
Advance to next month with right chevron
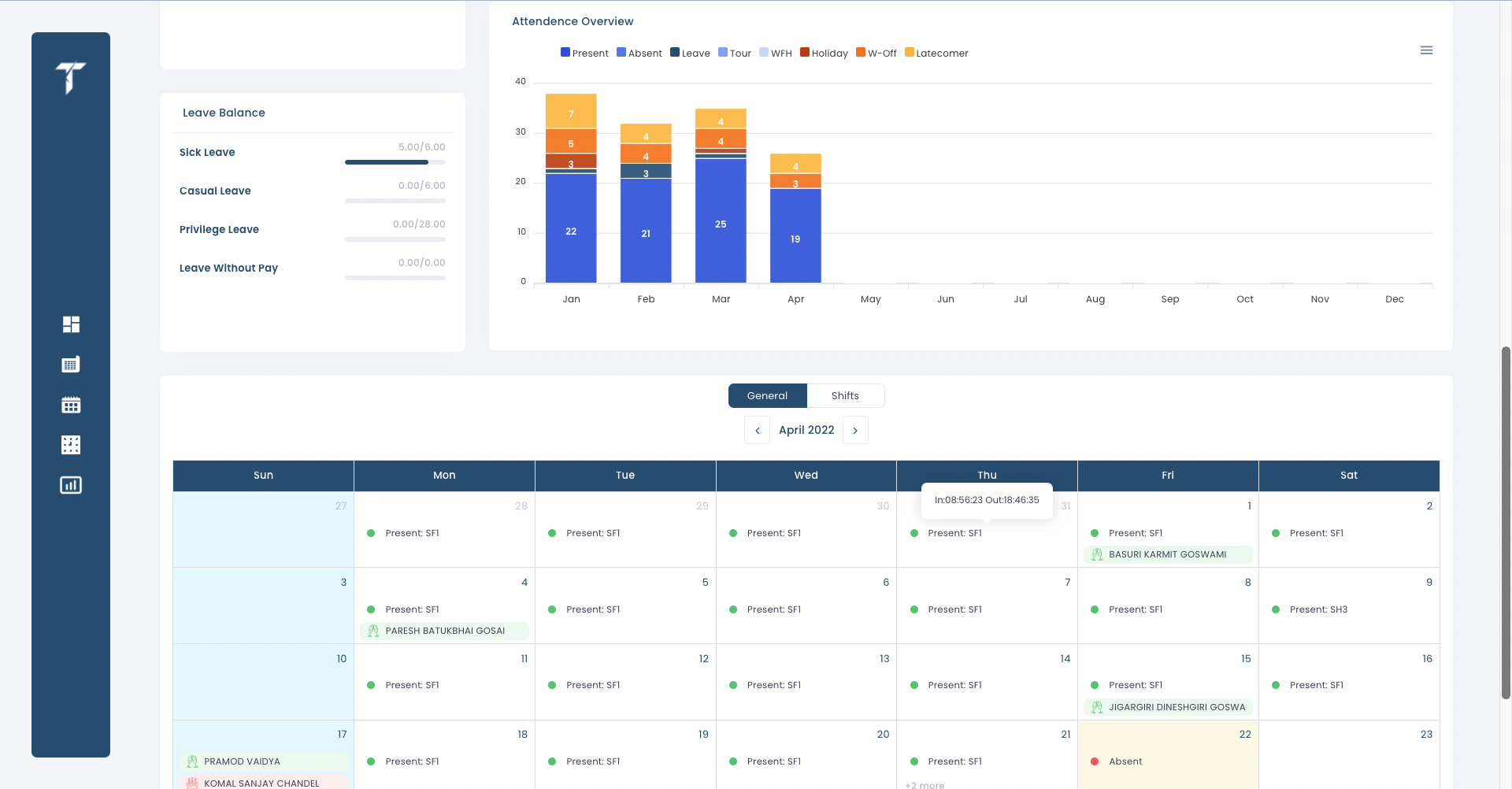(855, 430)
